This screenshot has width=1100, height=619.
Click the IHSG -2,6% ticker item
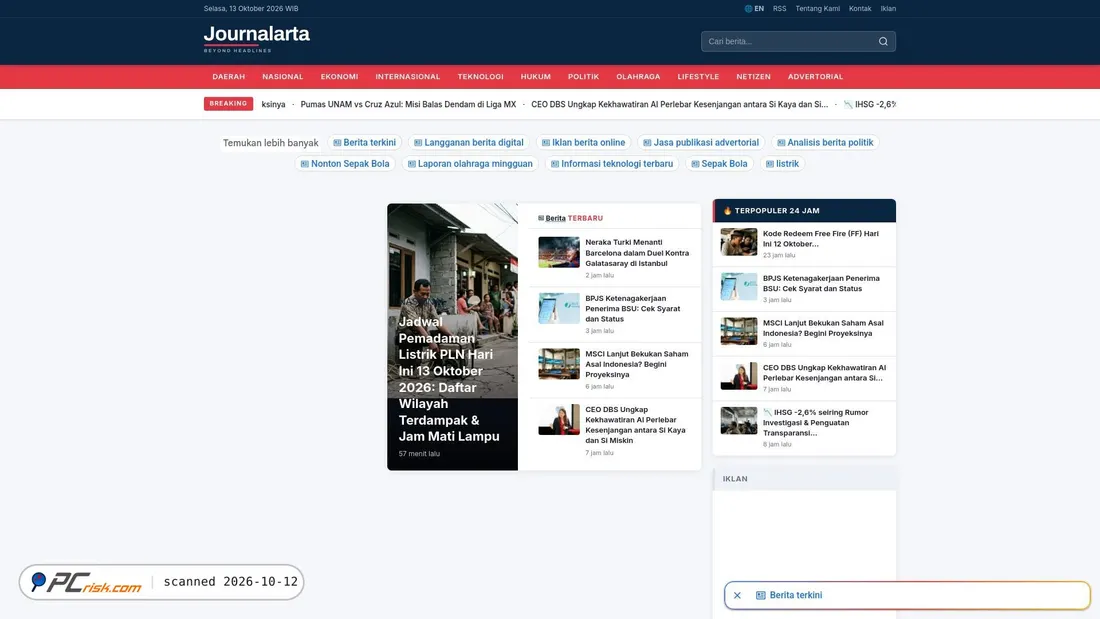(x=870, y=105)
